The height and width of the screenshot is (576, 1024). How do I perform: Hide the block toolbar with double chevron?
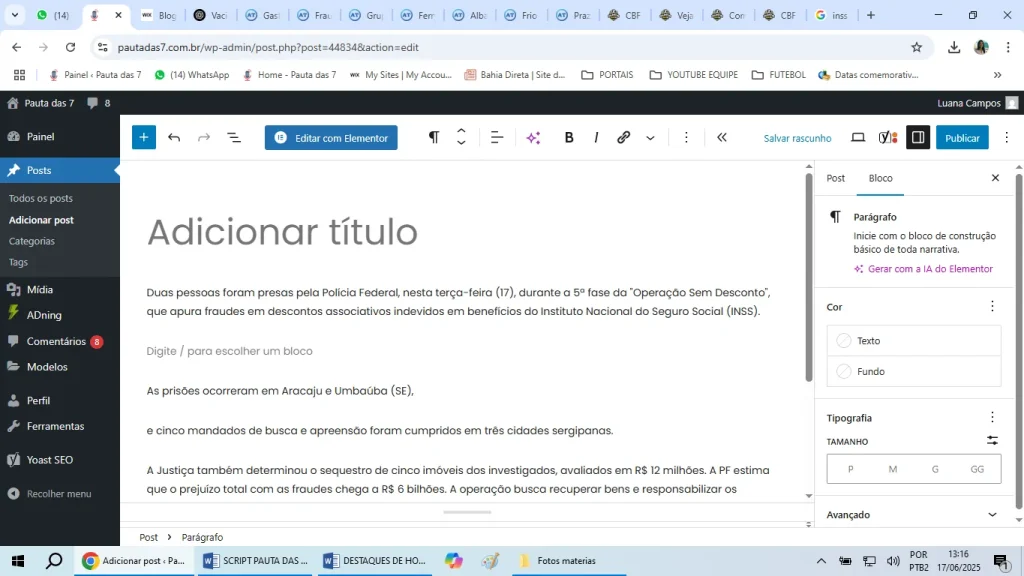click(x=722, y=138)
